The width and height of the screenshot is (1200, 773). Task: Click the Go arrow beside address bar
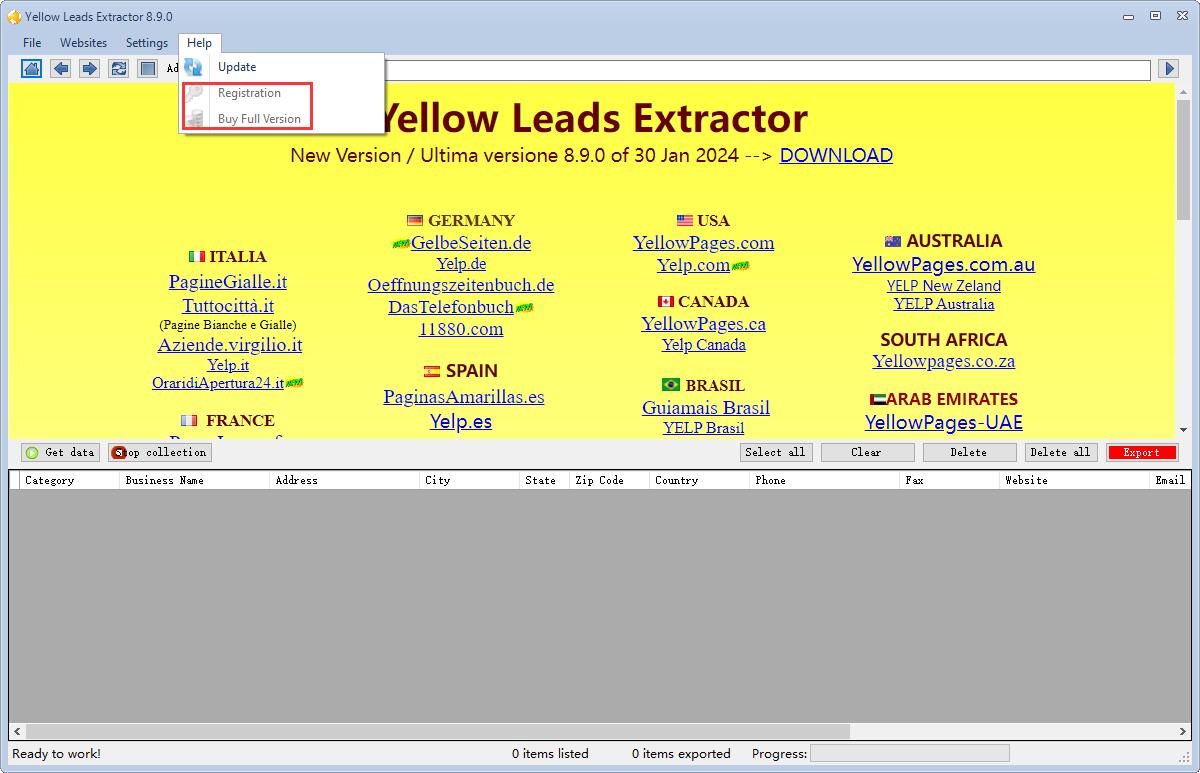[x=1168, y=68]
